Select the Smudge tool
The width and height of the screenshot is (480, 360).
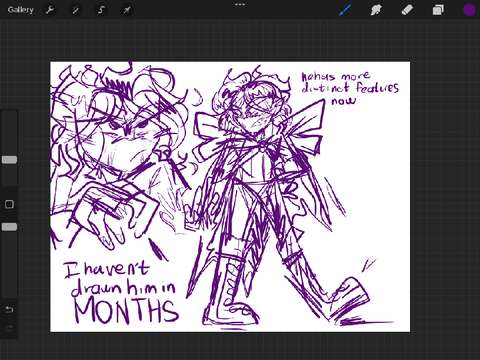coord(376,10)
